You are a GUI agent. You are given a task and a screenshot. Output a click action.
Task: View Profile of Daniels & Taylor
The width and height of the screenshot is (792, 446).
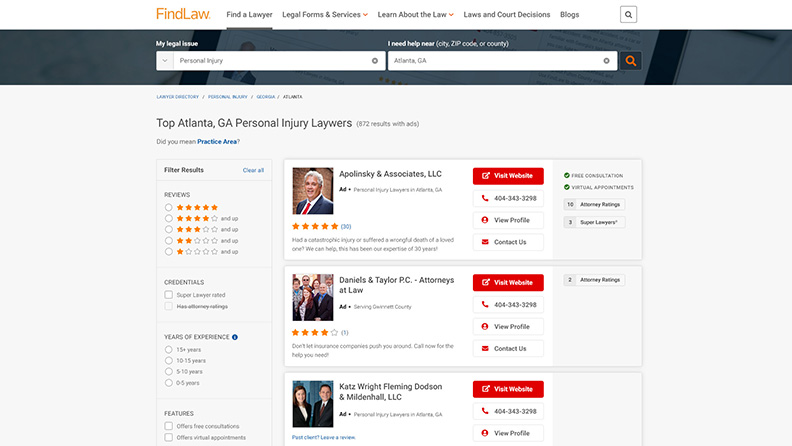(x=508, y=327)
